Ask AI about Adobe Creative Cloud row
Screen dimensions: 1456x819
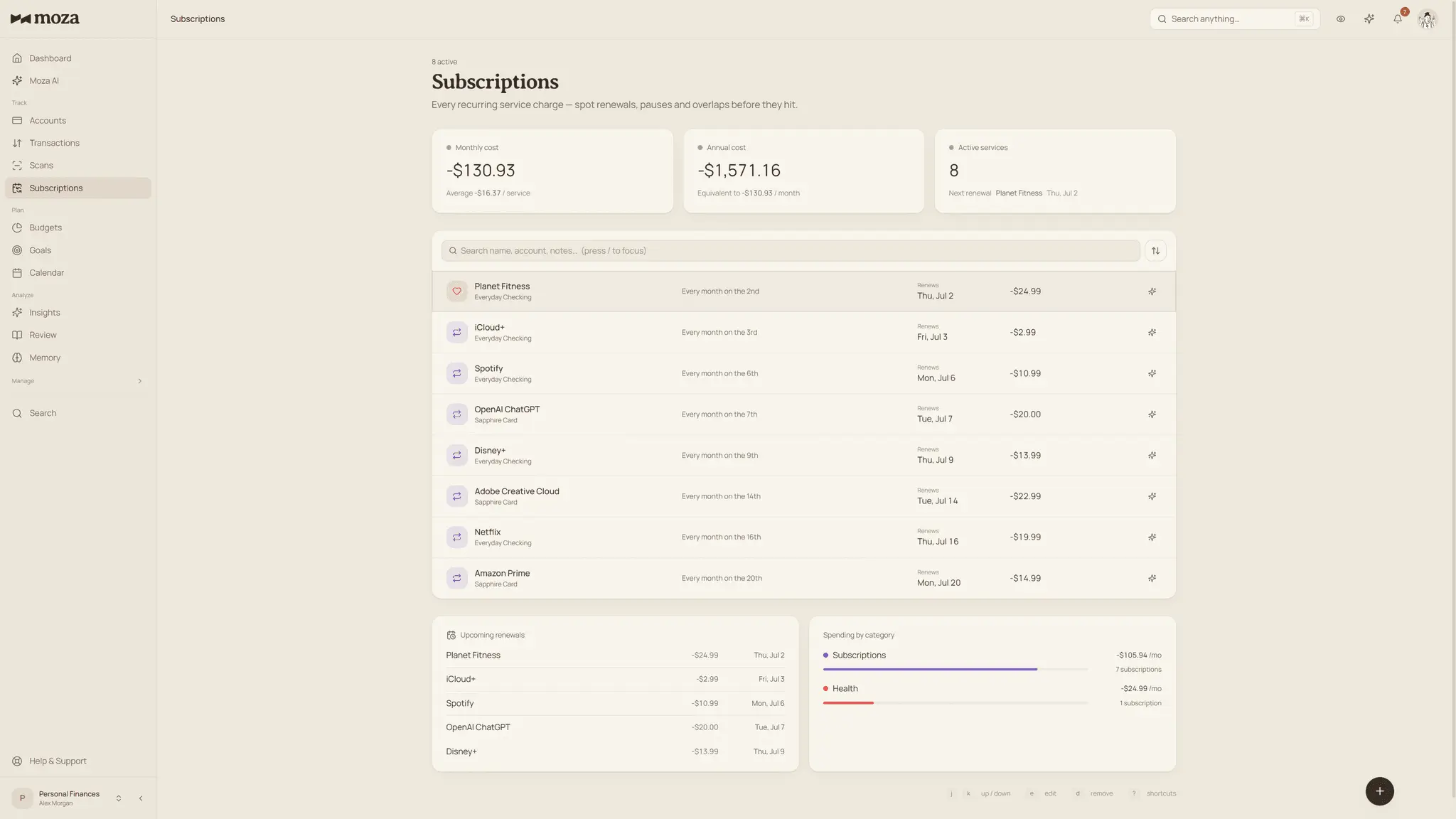(1152, 496)
